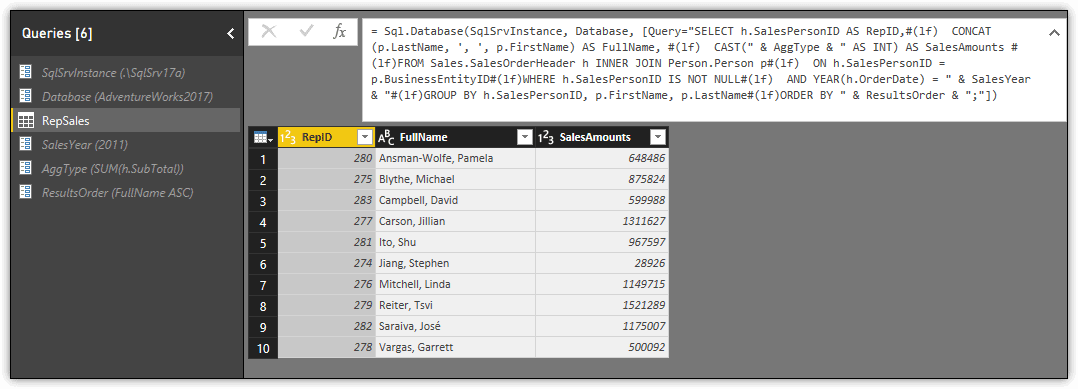Click the SalesAmounts value 500092

(x=602, y=347)
